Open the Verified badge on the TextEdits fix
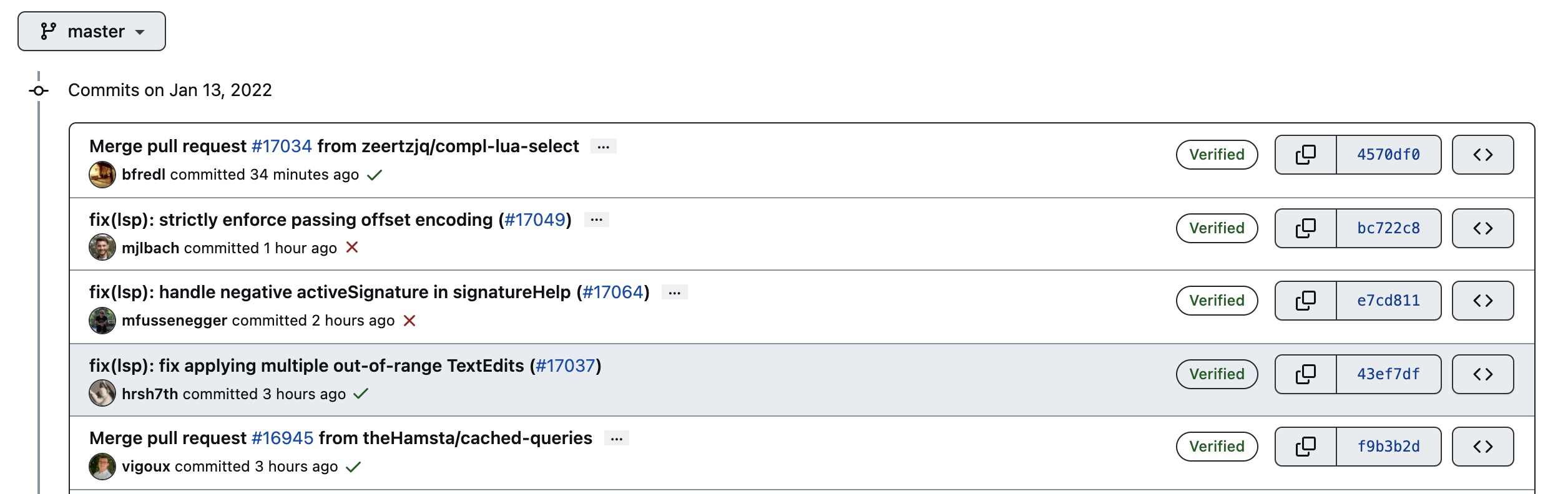This screenshot has height=494, width=1568. [1216, 374]
